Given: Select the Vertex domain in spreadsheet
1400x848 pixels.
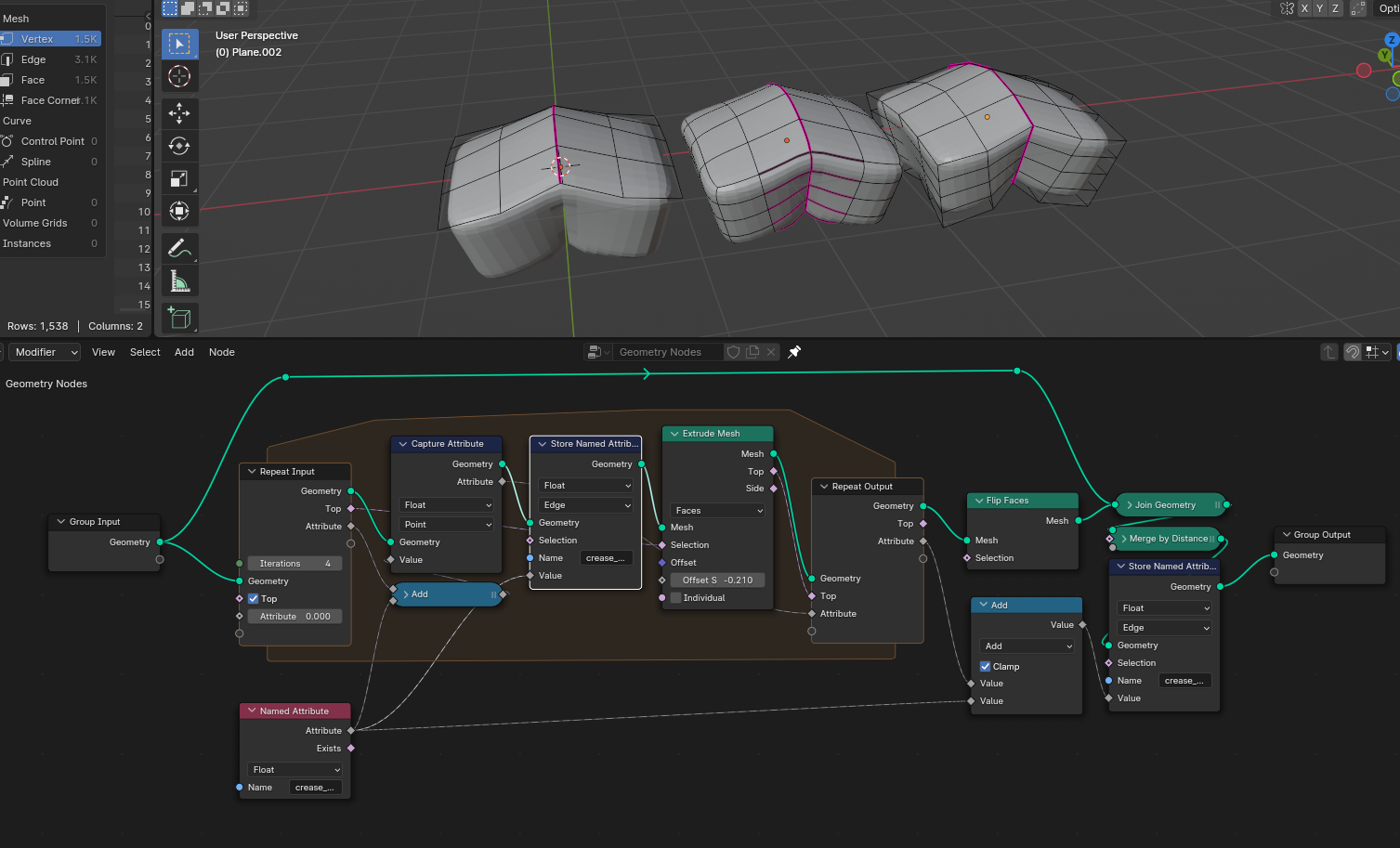Looking at the screenshot, I should click(x=50, y=39).
